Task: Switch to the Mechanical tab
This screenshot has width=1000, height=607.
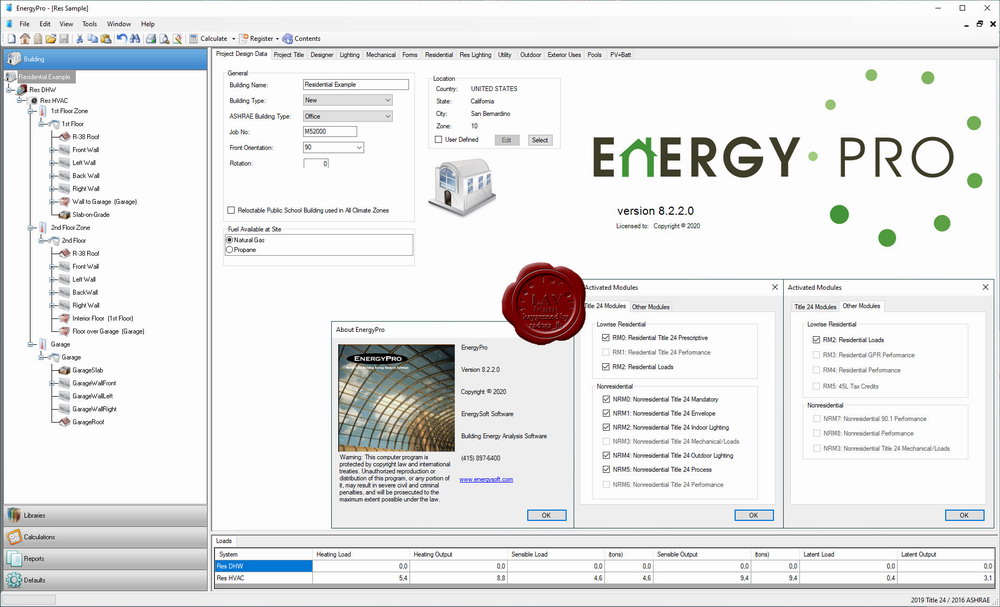Action: [x=381, y=55]
